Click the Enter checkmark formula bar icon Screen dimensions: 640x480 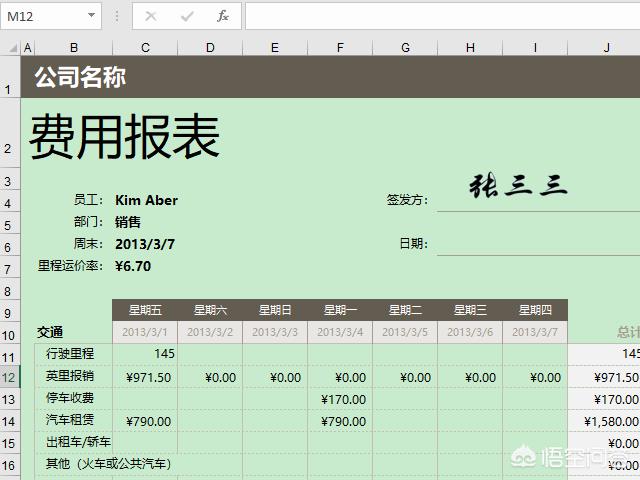click(187, 16)
